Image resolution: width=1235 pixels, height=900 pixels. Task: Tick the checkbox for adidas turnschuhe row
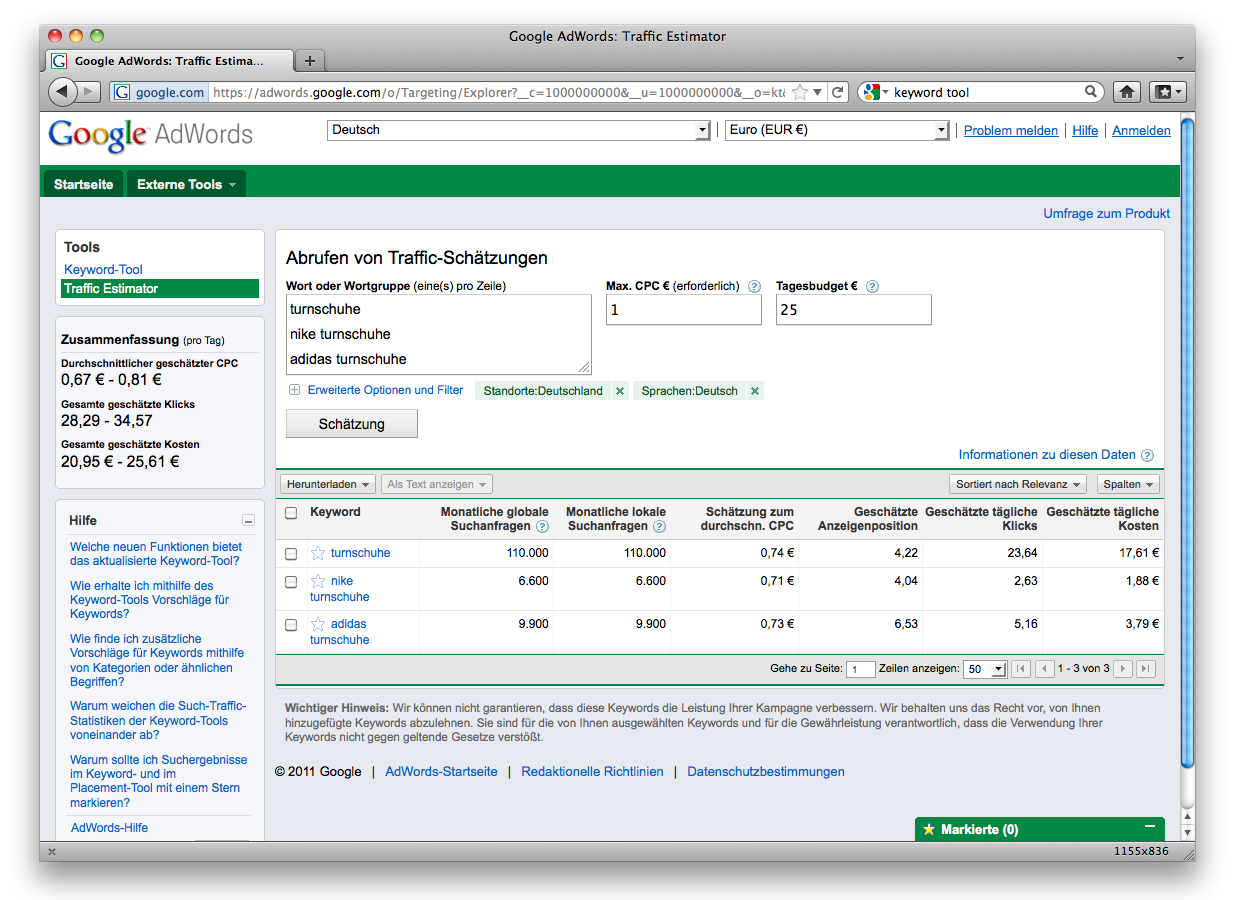coord(291,625)
